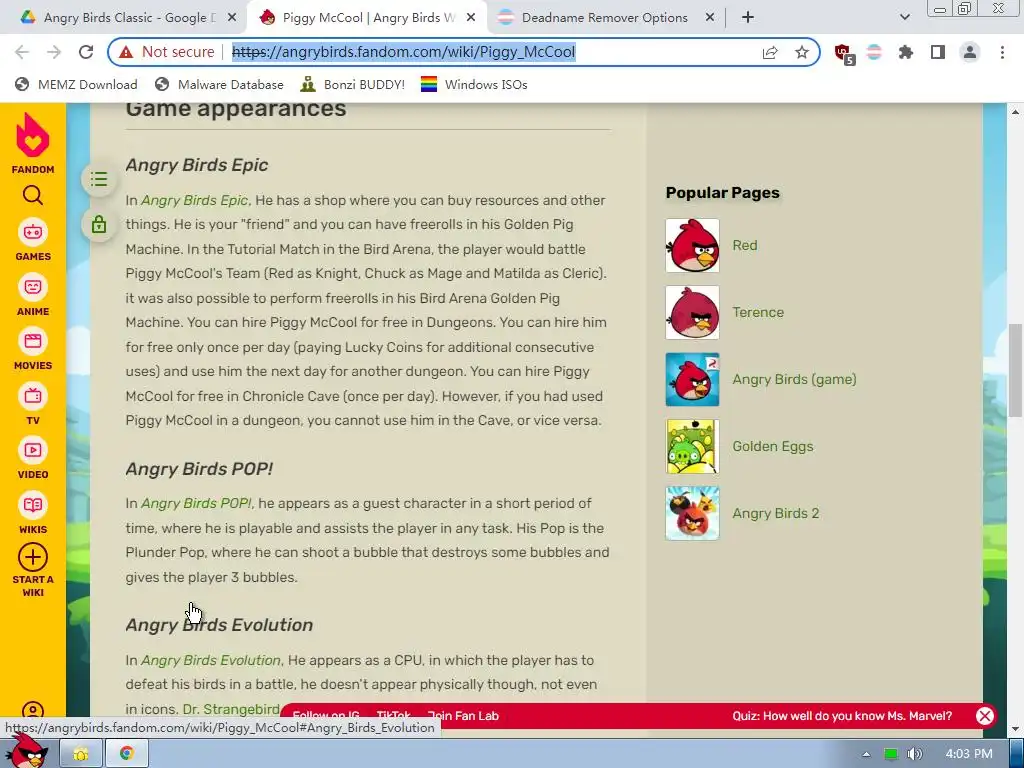1024x768 pixels.
Task: Click the Angry Birds (game) thumbnail
Action: click(x=692, y=379)
